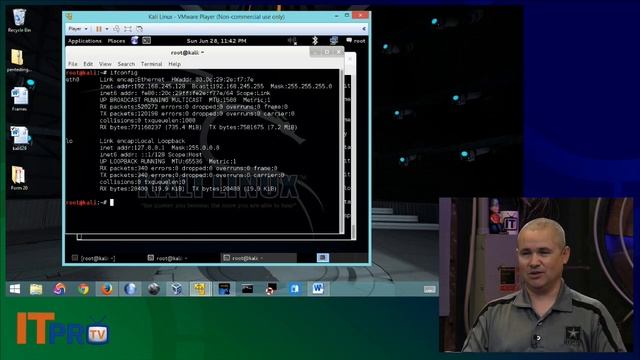The image size is (640, 360).
Task: Open the blue globe browser in taskbar
Action: click(130, 289)
